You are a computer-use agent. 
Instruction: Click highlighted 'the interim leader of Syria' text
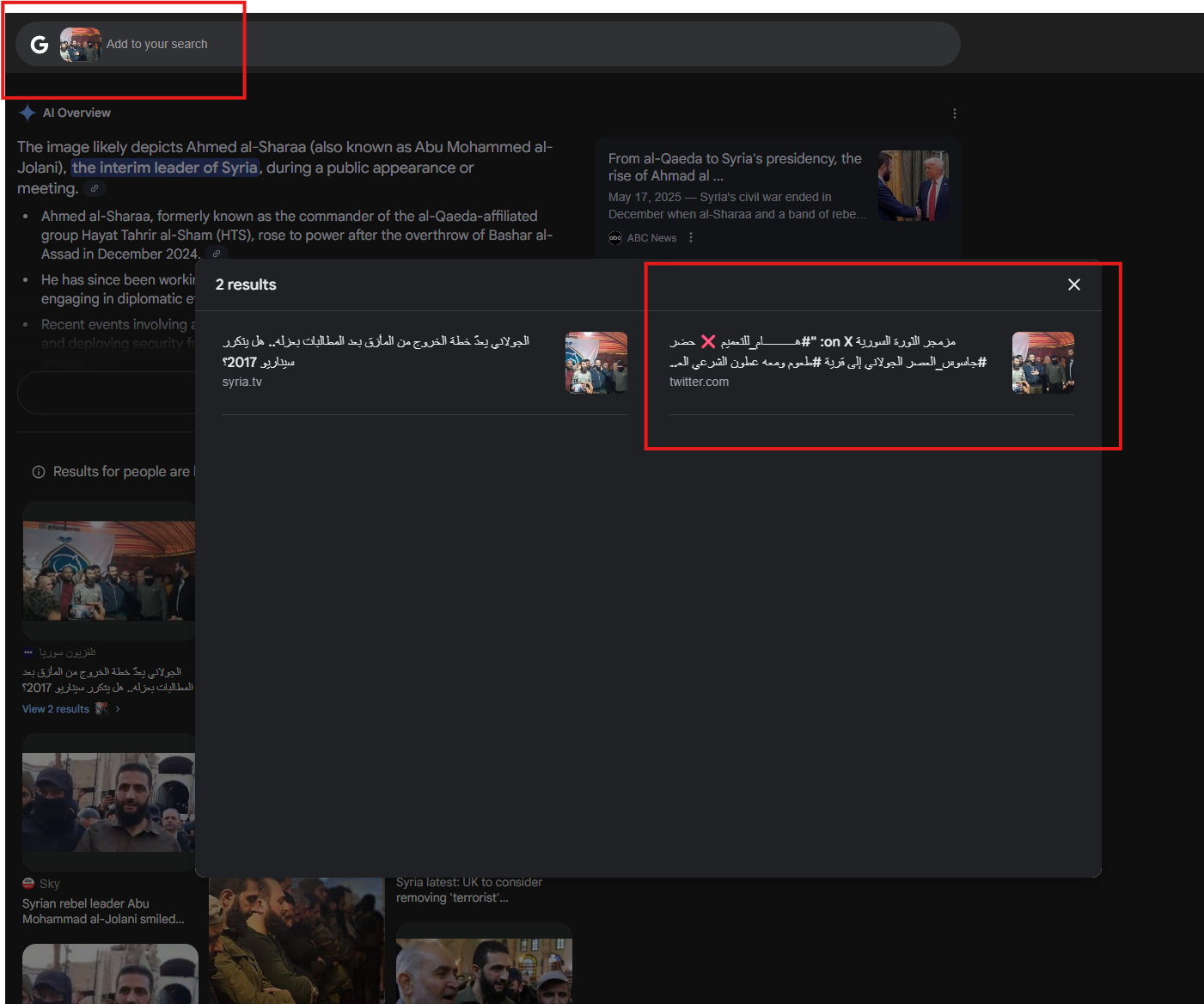[165, 168]
